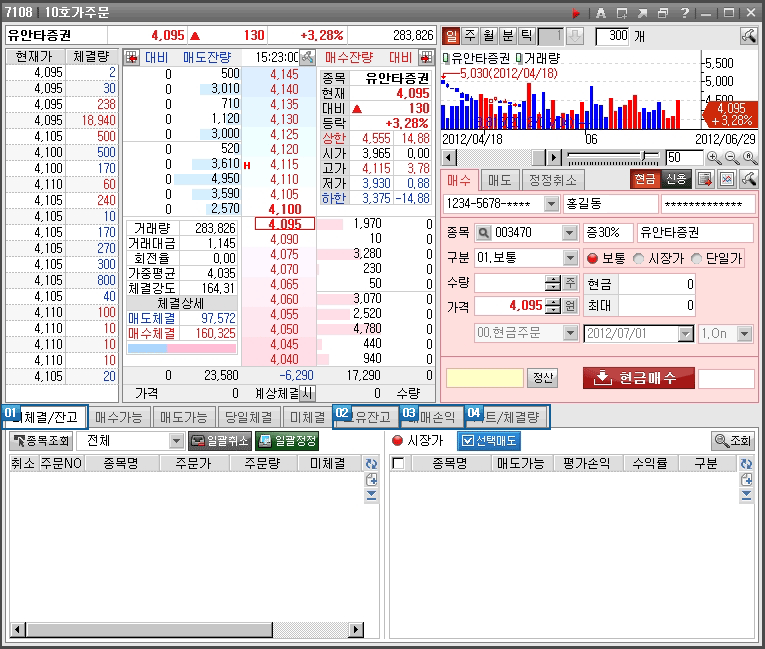The image size is (765, 649).
Task: Click the add-page icon under left refresh
Action: click(371, 480)
